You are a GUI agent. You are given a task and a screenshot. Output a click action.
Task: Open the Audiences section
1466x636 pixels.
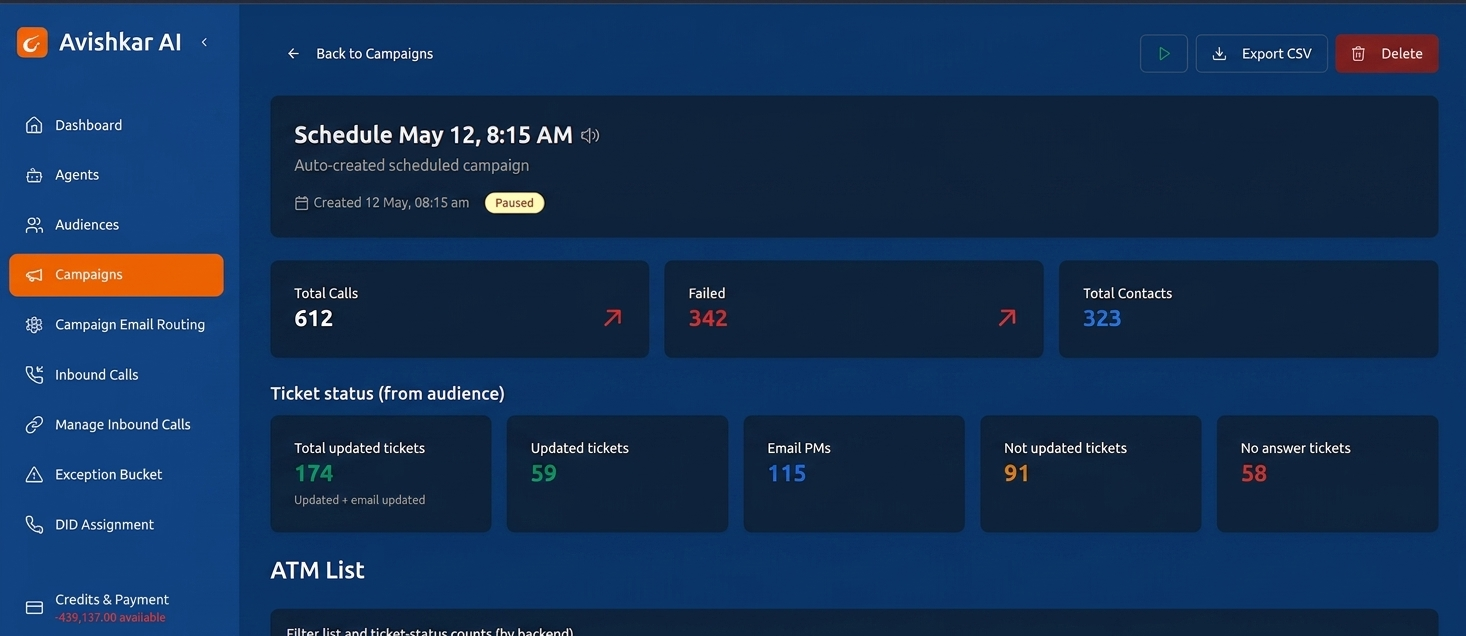[x=116, y=225]
